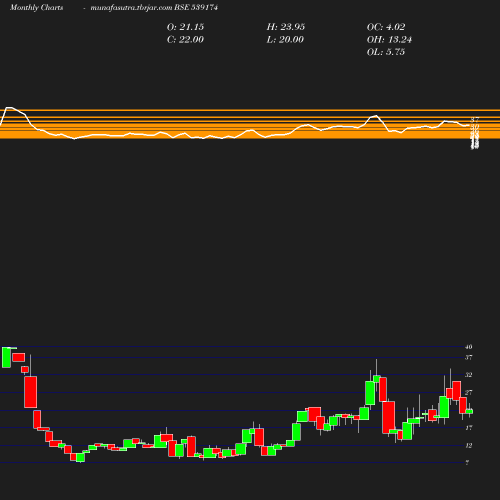This screenshot has height=500, width=500.
Task: Click price axis label 17
Action: [469, 428]
